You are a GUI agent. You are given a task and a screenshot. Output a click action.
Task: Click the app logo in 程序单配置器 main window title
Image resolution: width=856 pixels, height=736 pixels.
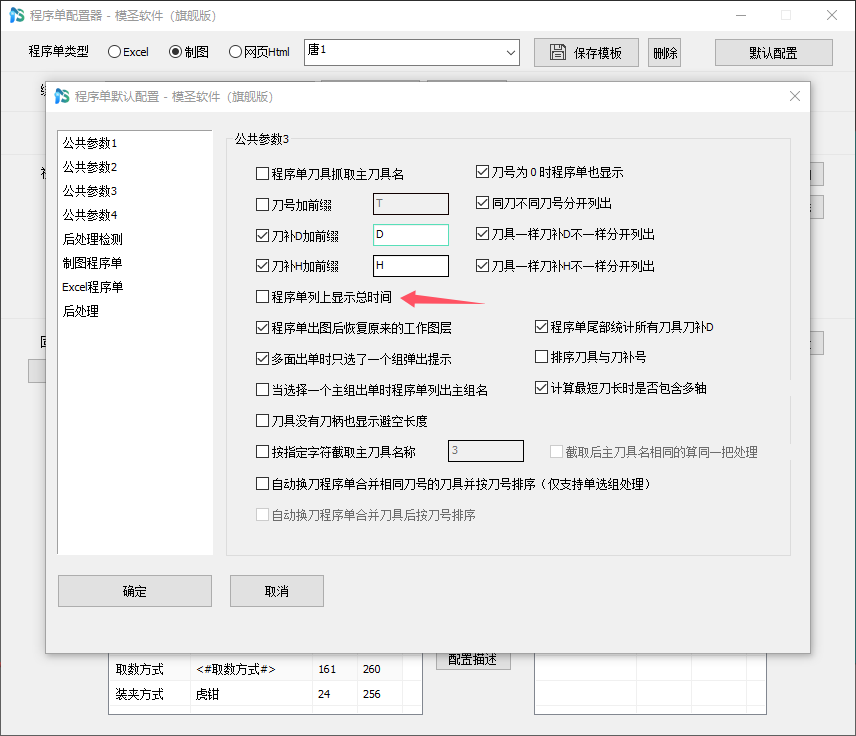pos(17,15)
